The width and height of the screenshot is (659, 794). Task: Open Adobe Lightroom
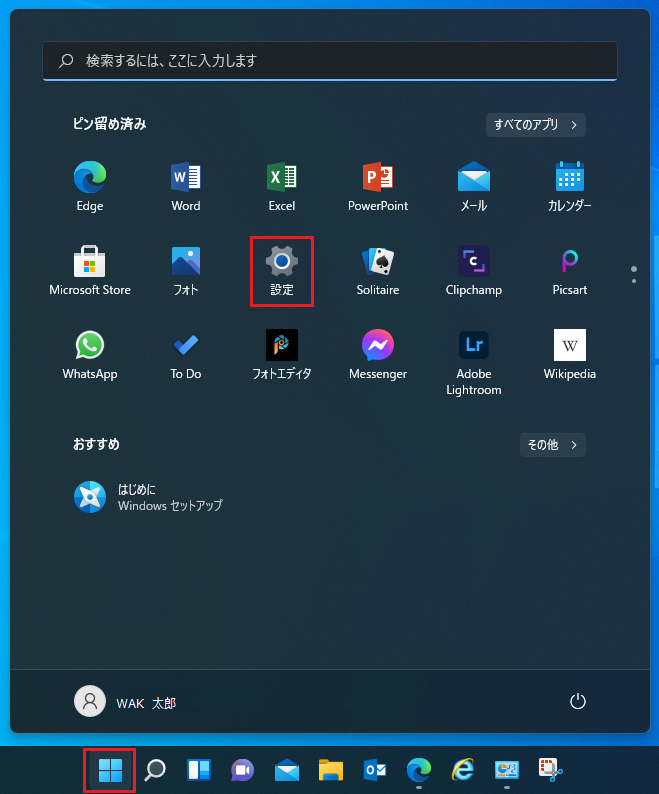pos(474,362)
